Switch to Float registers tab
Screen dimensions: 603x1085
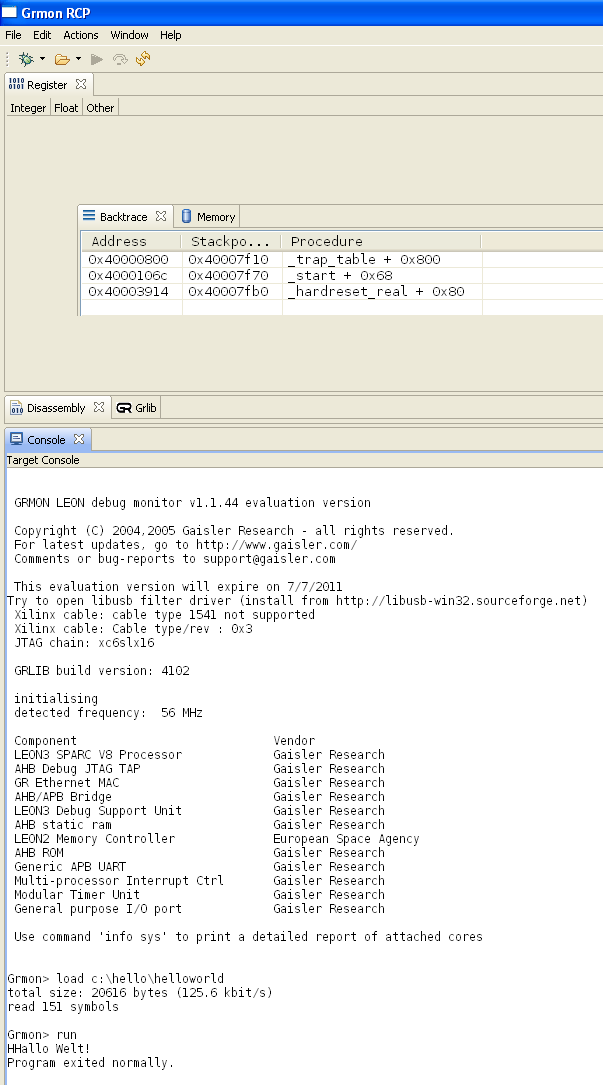[x=66, y=108]
